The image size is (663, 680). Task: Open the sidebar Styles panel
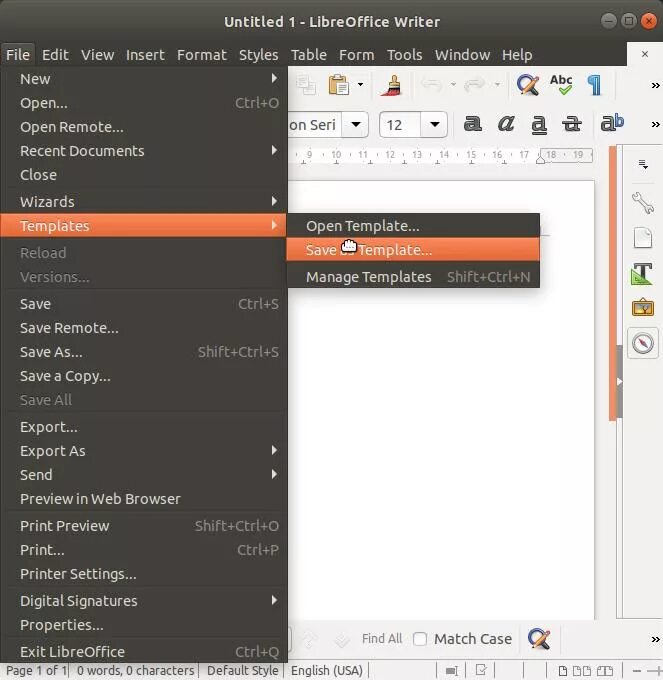pos(642,273)
